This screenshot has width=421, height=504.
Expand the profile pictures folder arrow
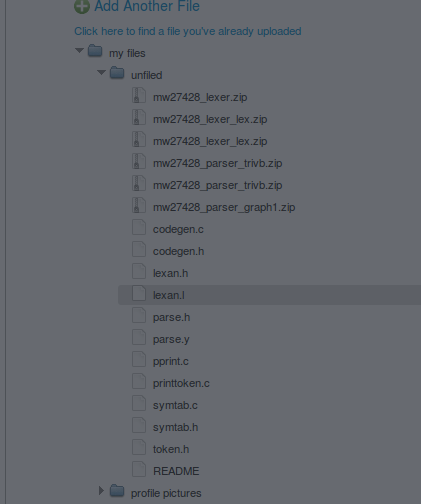click(101, 490)
